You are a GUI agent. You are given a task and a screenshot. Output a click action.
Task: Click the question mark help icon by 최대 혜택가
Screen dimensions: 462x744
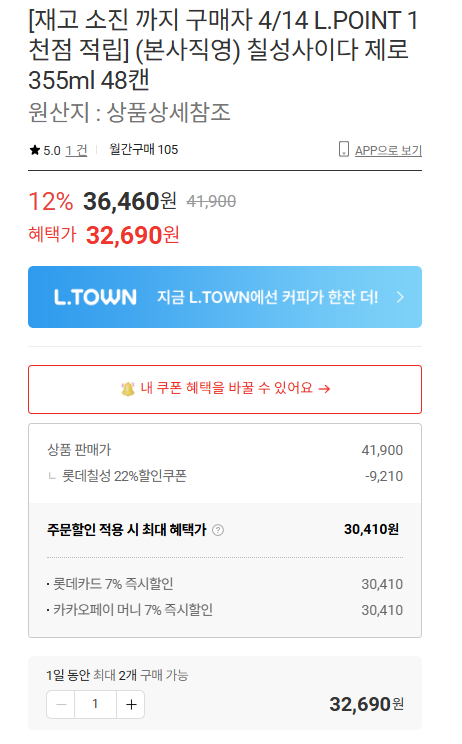click(x=218, y=530)
